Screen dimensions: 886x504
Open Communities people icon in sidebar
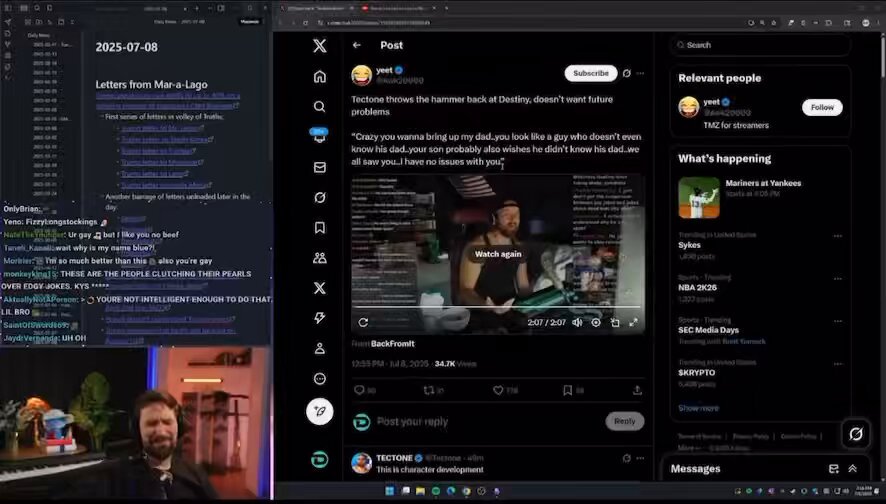pyautogui.click(x=320, y=258)
